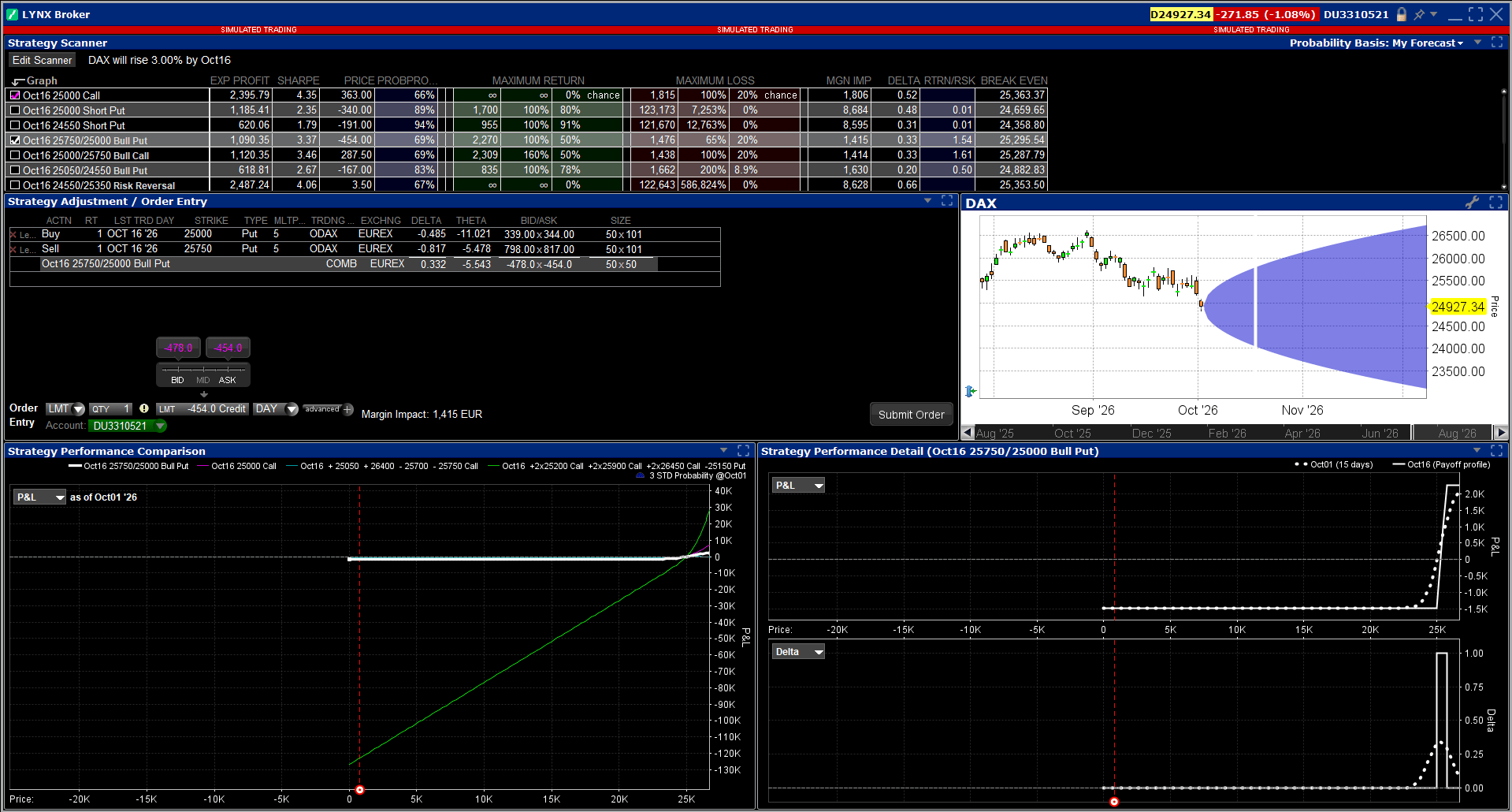Check the Oct16 24550/25350 Risk Reversal checkbox

15,185
